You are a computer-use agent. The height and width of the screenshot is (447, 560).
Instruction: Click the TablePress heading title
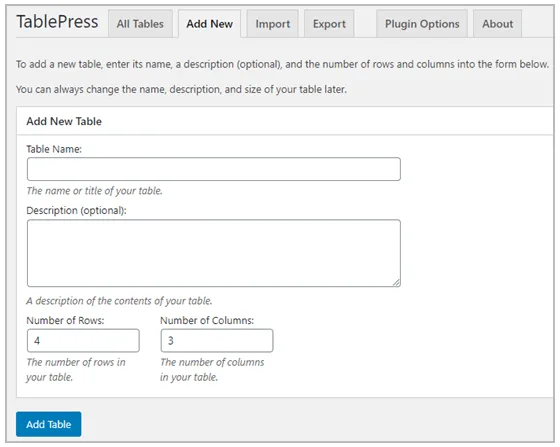coord(57,21)
